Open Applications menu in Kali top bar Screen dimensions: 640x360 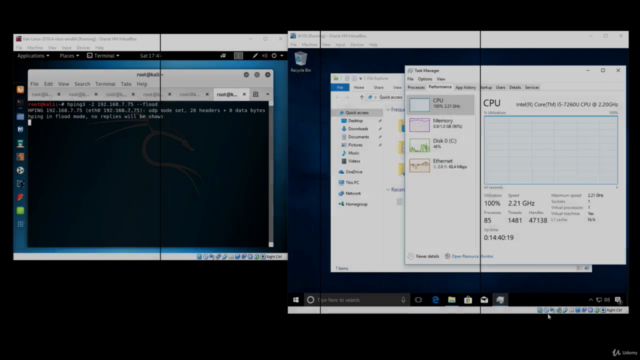click(33, 56)
